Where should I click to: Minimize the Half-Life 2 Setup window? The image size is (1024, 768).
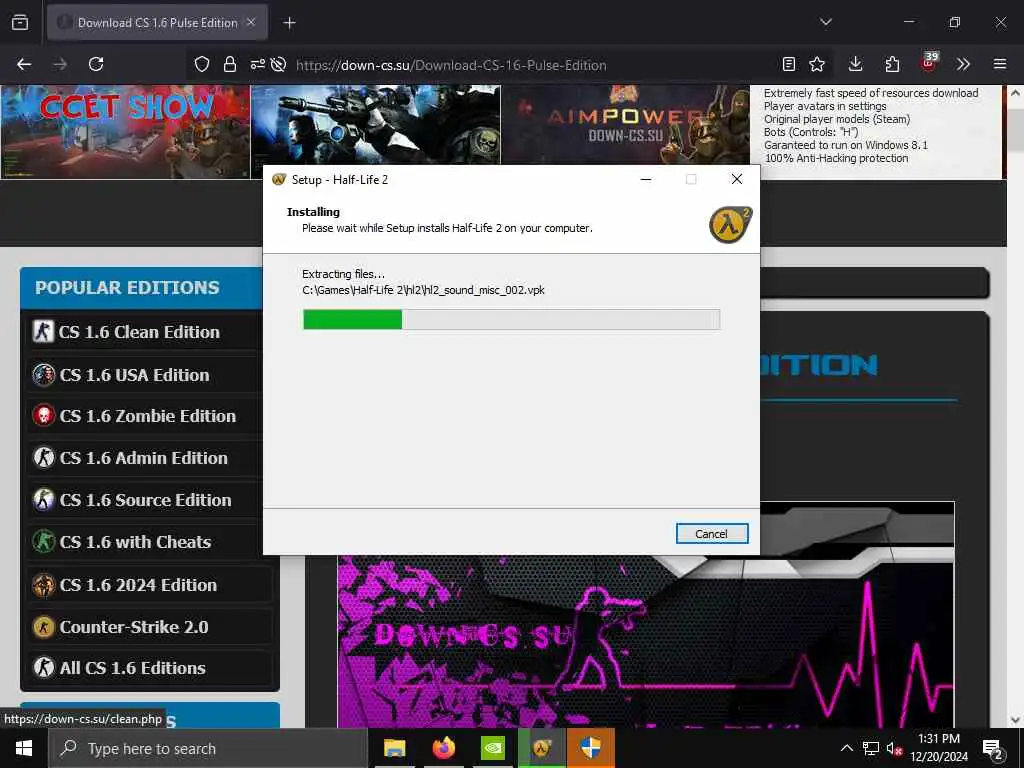click(646, 180)
